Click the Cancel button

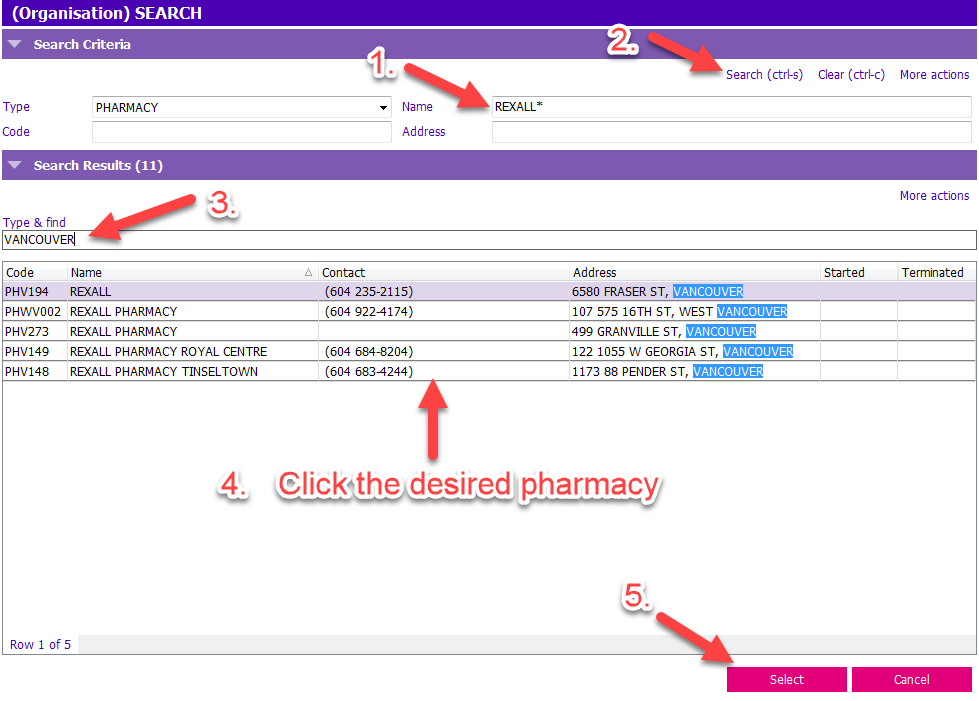point(911,679)
